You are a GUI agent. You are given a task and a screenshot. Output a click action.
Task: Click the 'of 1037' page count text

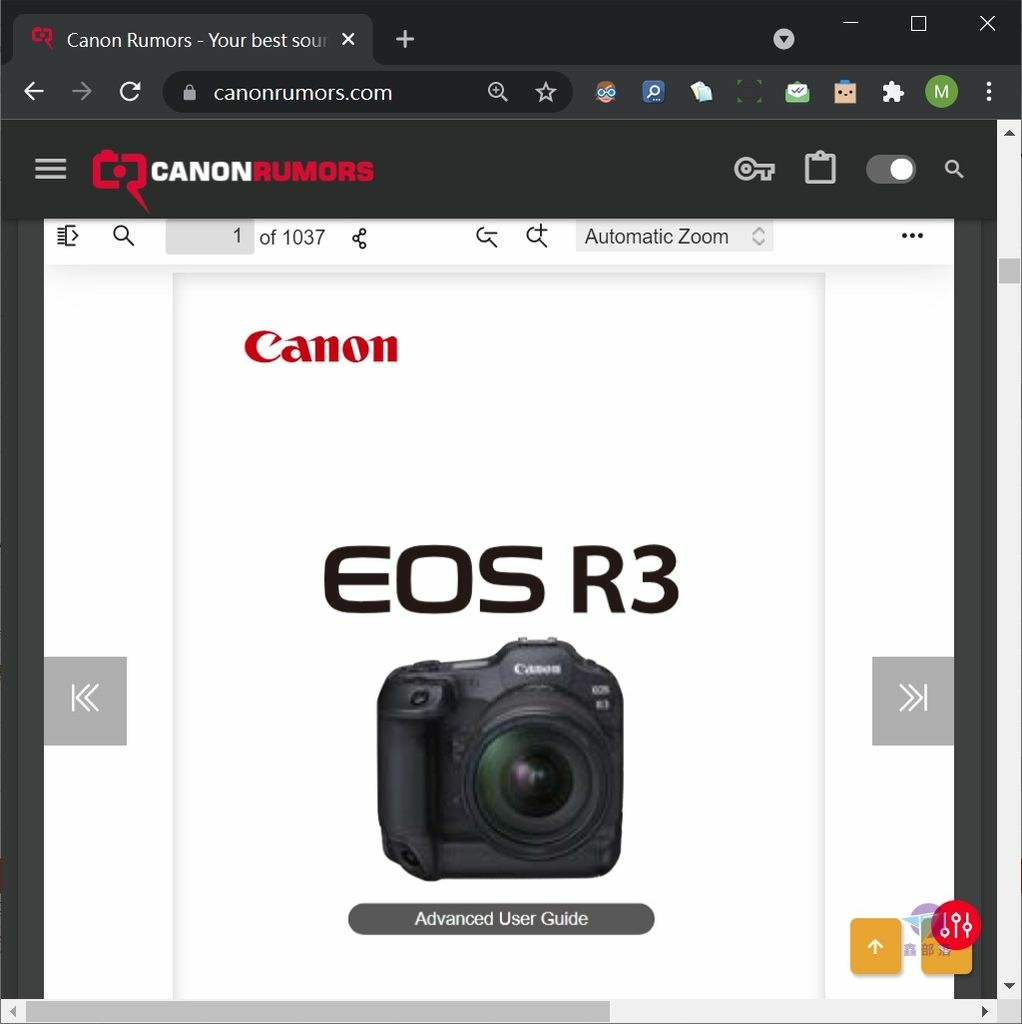point(292,237)
